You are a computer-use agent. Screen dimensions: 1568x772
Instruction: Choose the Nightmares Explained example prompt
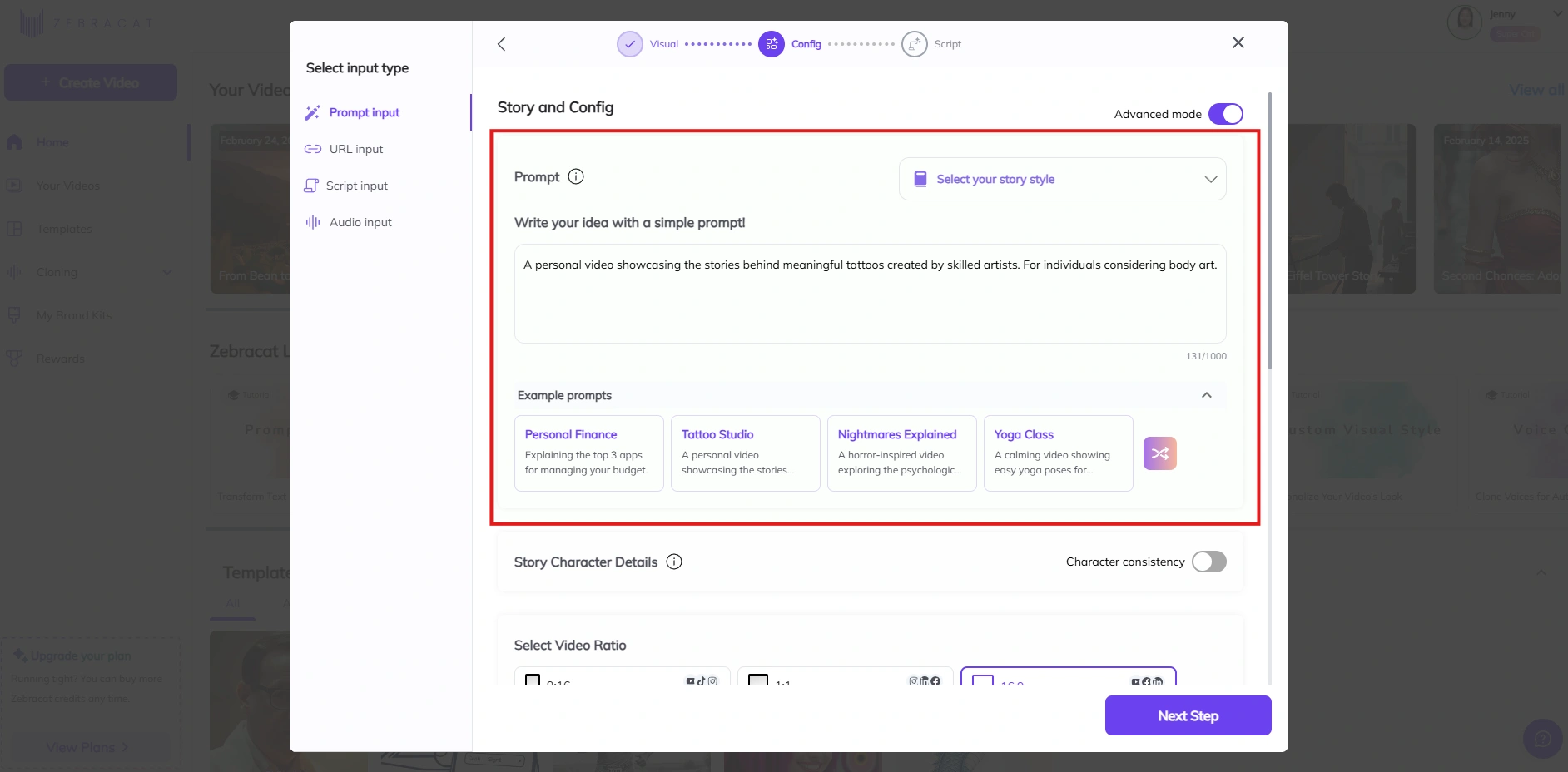pos(902,453)
